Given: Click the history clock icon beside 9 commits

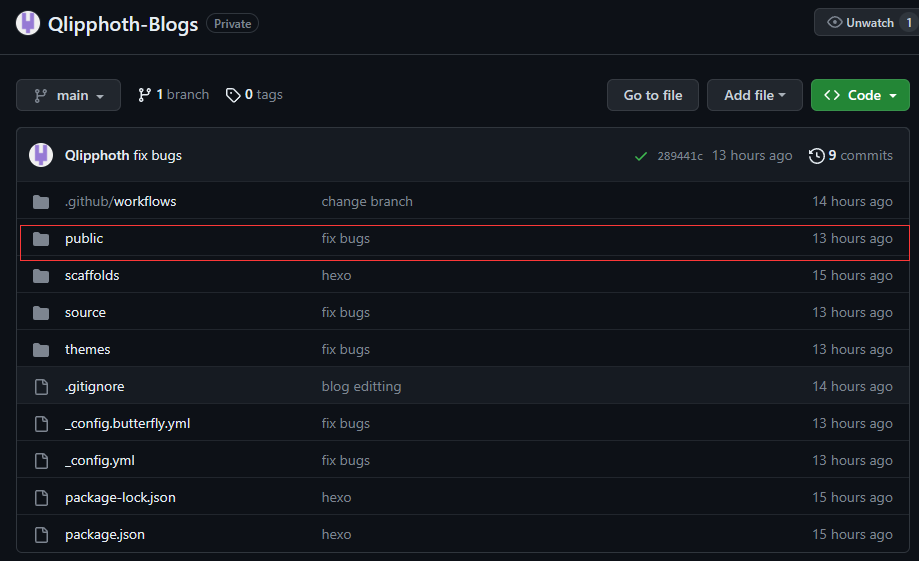Looking at the screenshot, I should pyautogui.click(x=816, y=156).
